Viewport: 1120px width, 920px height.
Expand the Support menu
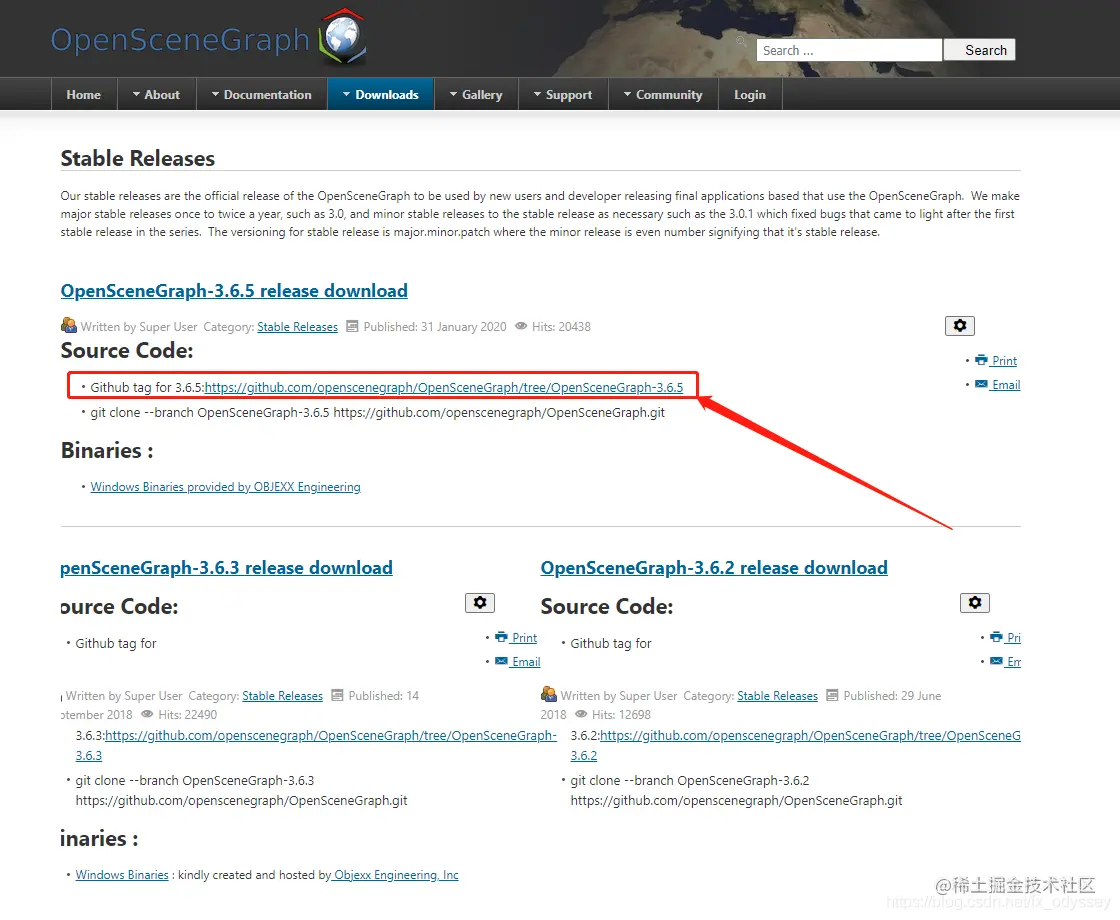coord(563,94)
